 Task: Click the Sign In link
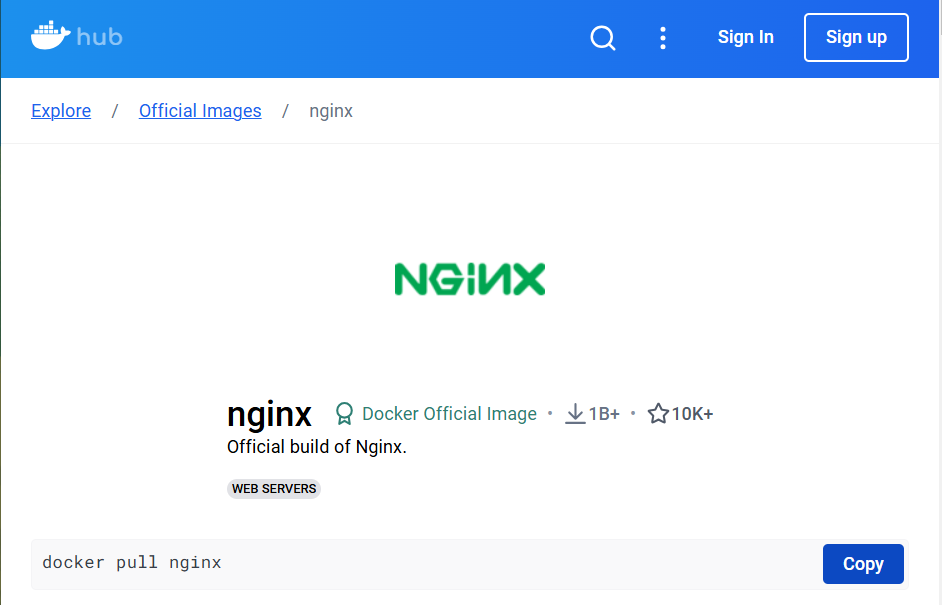point(746,37)
